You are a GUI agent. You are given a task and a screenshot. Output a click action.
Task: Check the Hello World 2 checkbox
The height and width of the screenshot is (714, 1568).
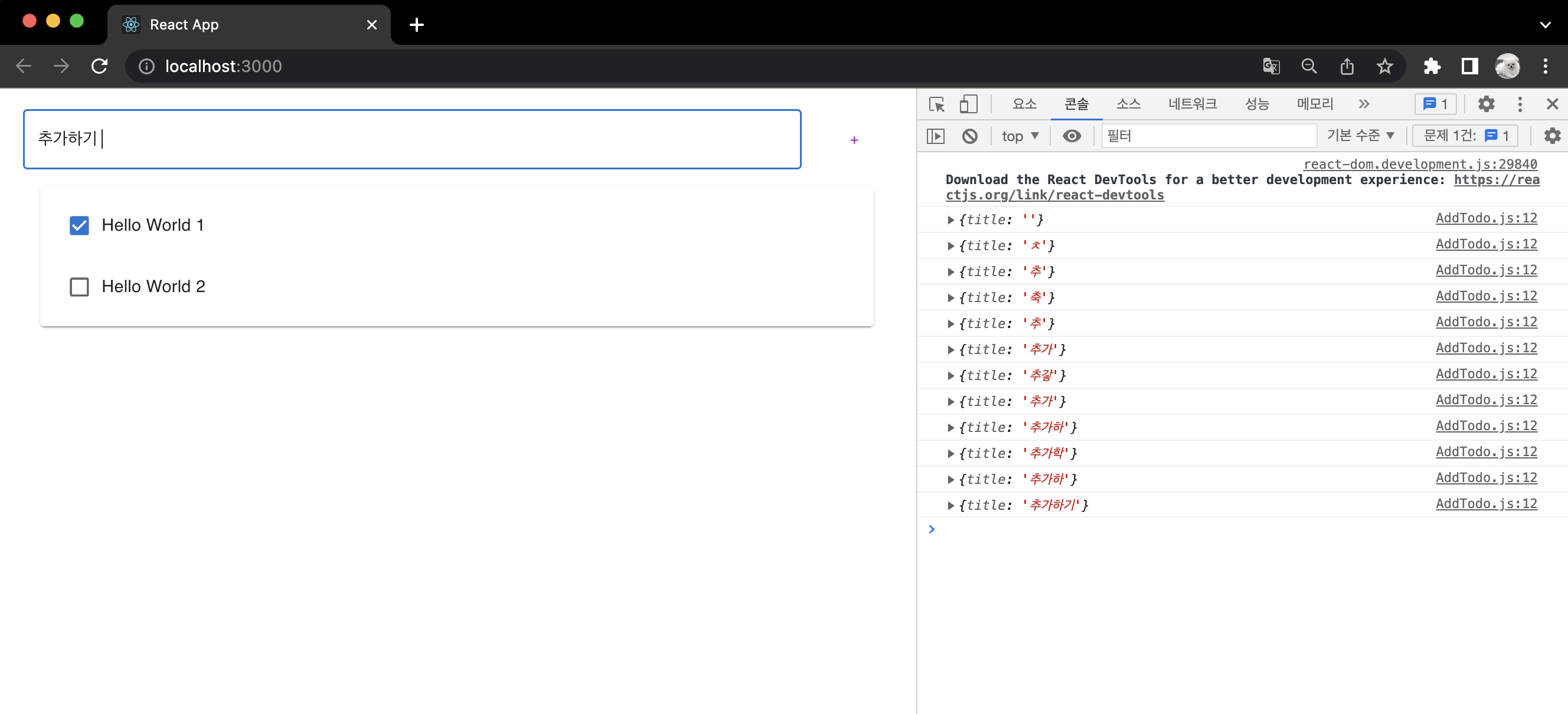[x=79, y=286]
